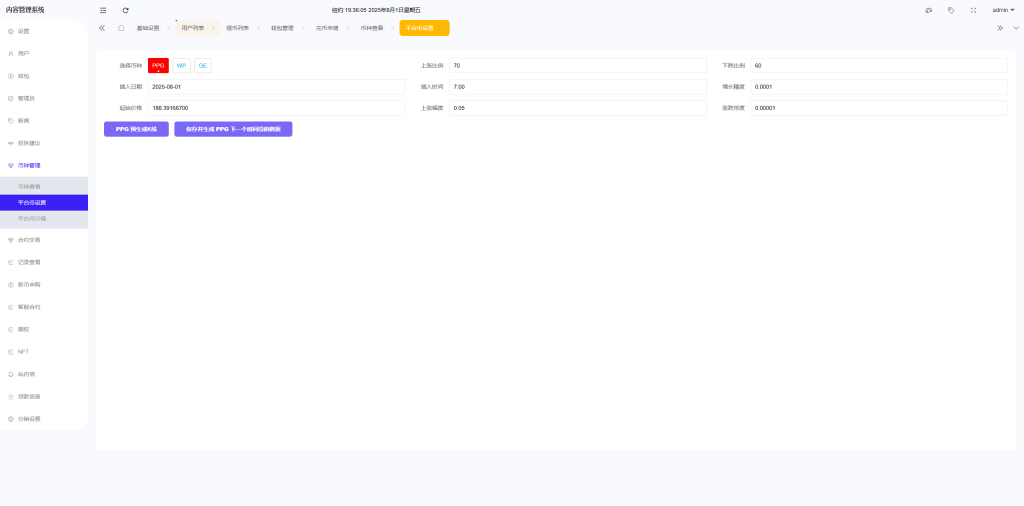
Task: Toggle the sidebar collapse menu icon
Action: pyautogui.click(x=103, y=10)
